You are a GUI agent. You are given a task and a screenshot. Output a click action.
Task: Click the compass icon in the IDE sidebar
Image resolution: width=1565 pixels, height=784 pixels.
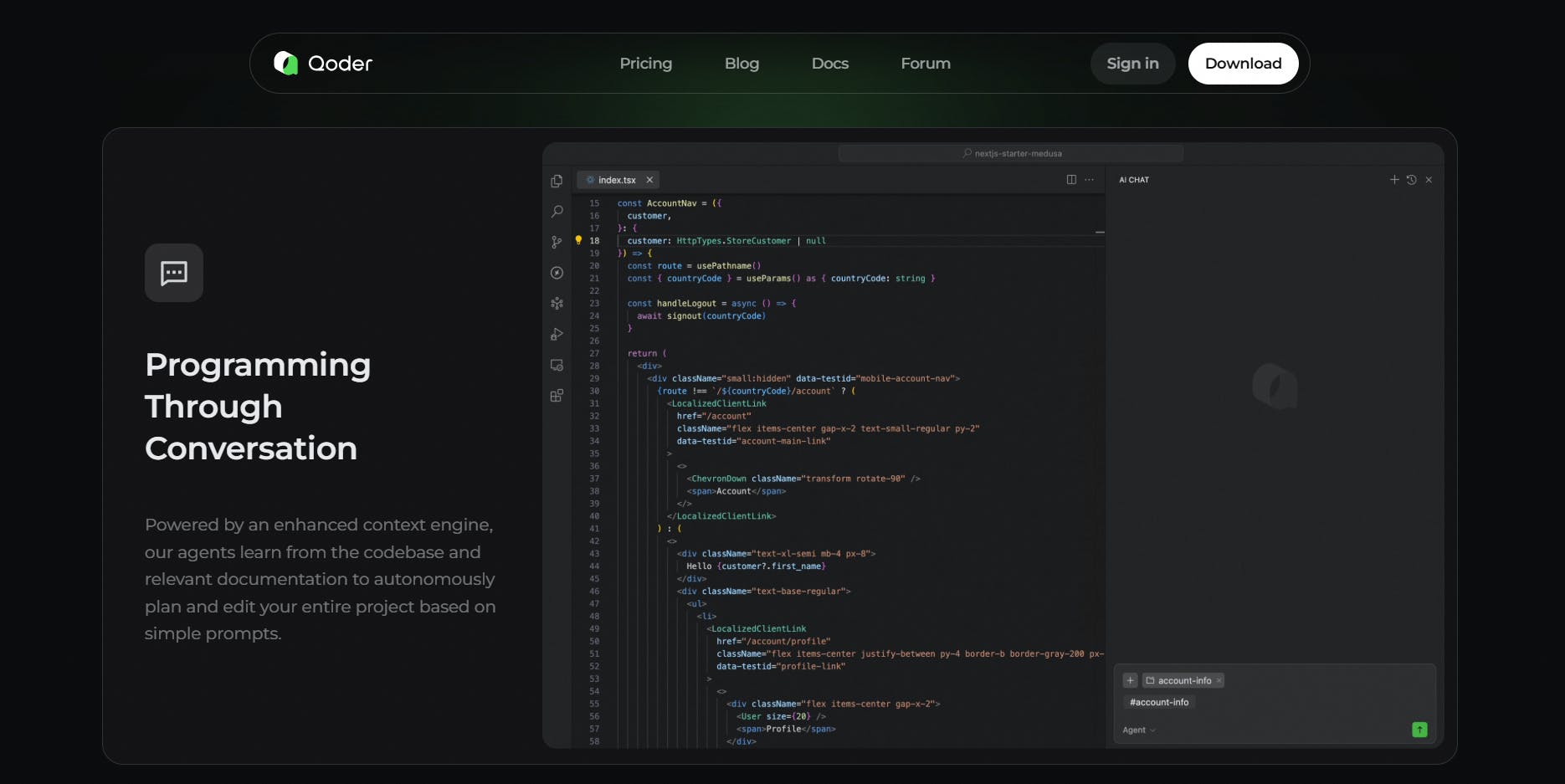coord(557,273)
